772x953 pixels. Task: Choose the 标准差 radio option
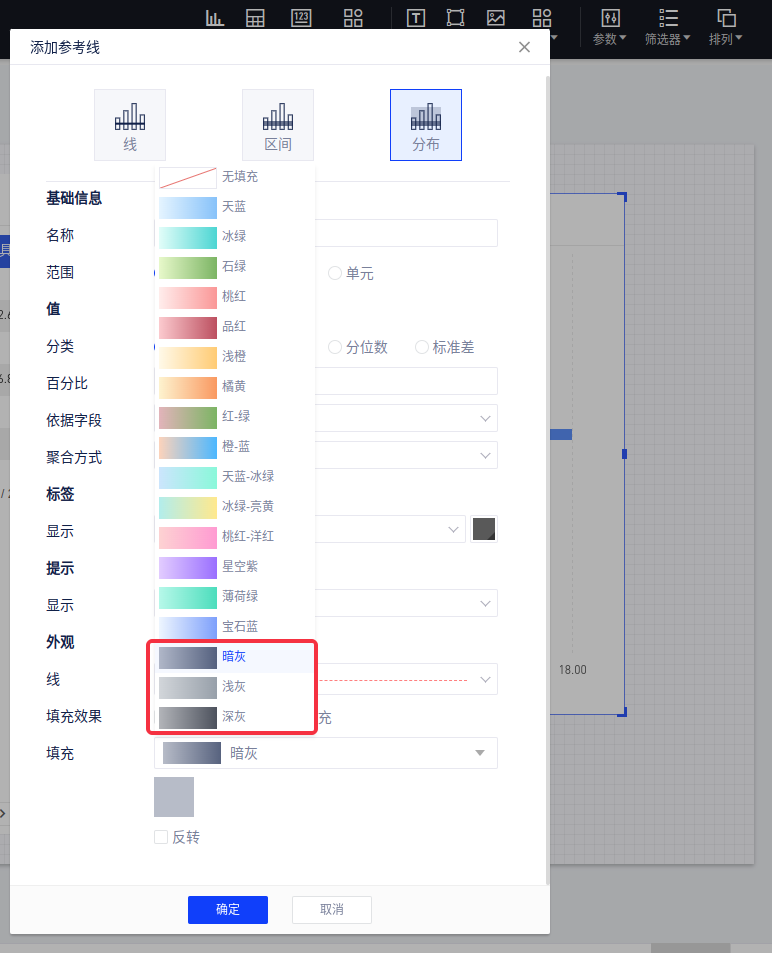coord(422,347)
